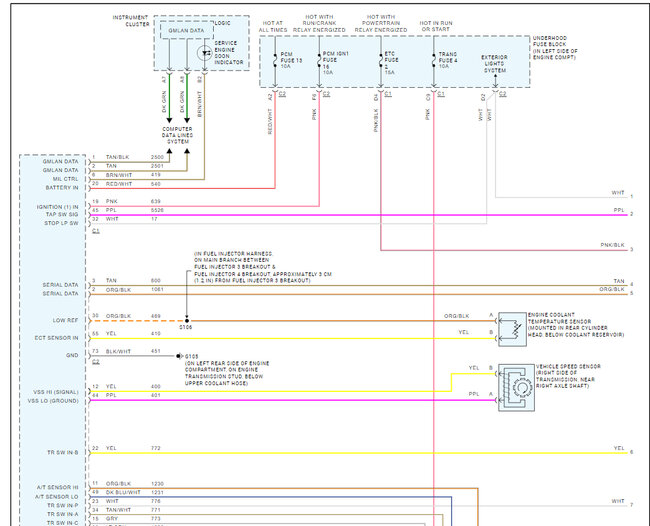
Task: Click circuit number 5526 on PPL wire
Action: tap(158, 210)
